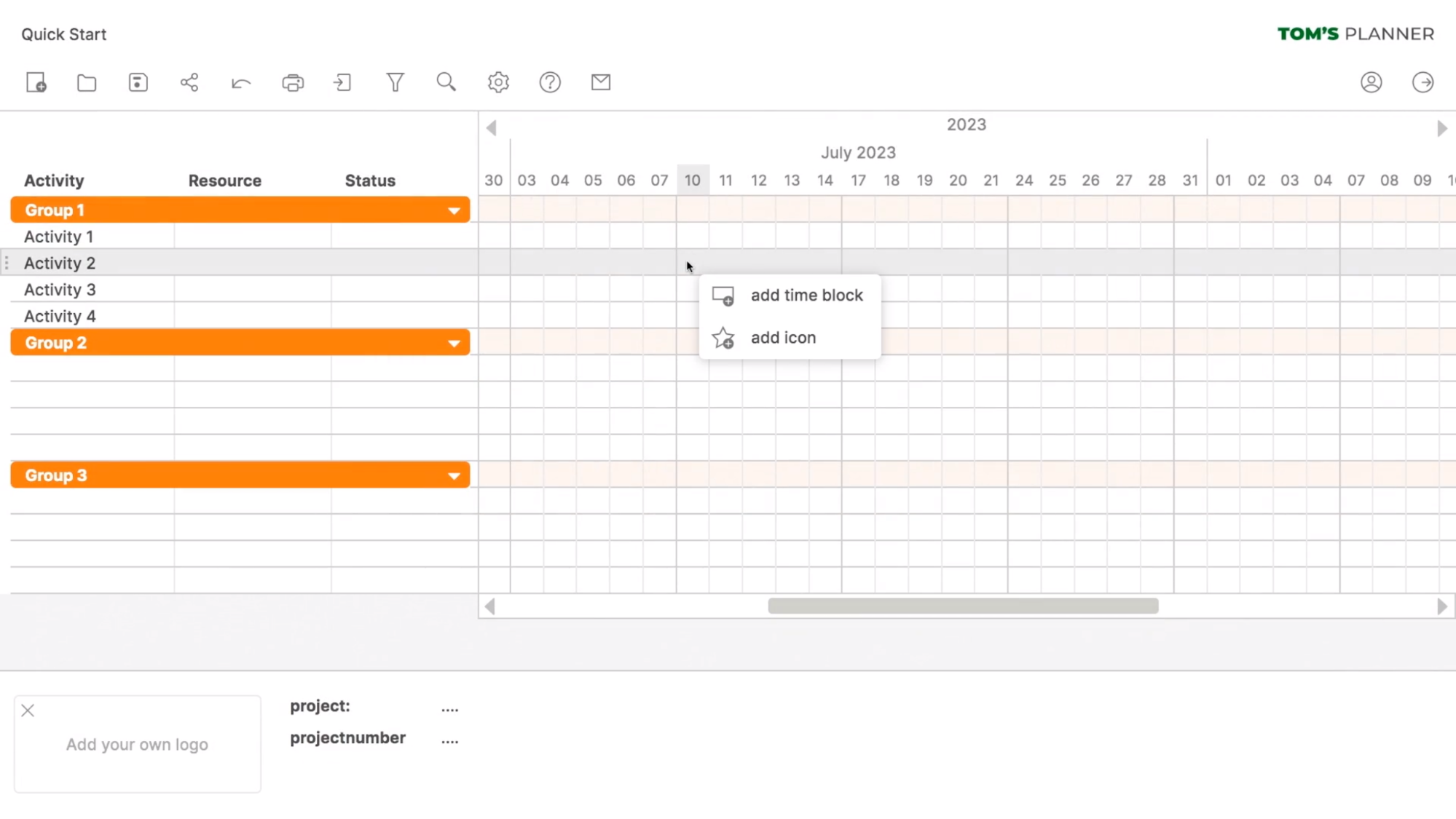Expand the Group 3 dropdown

click(x=454, y=475)
